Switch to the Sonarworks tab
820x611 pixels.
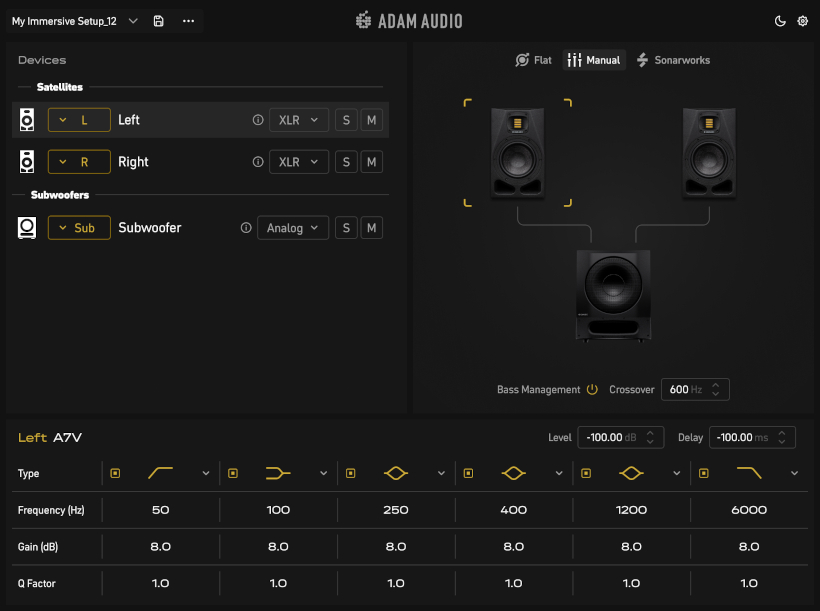[674, 60]
